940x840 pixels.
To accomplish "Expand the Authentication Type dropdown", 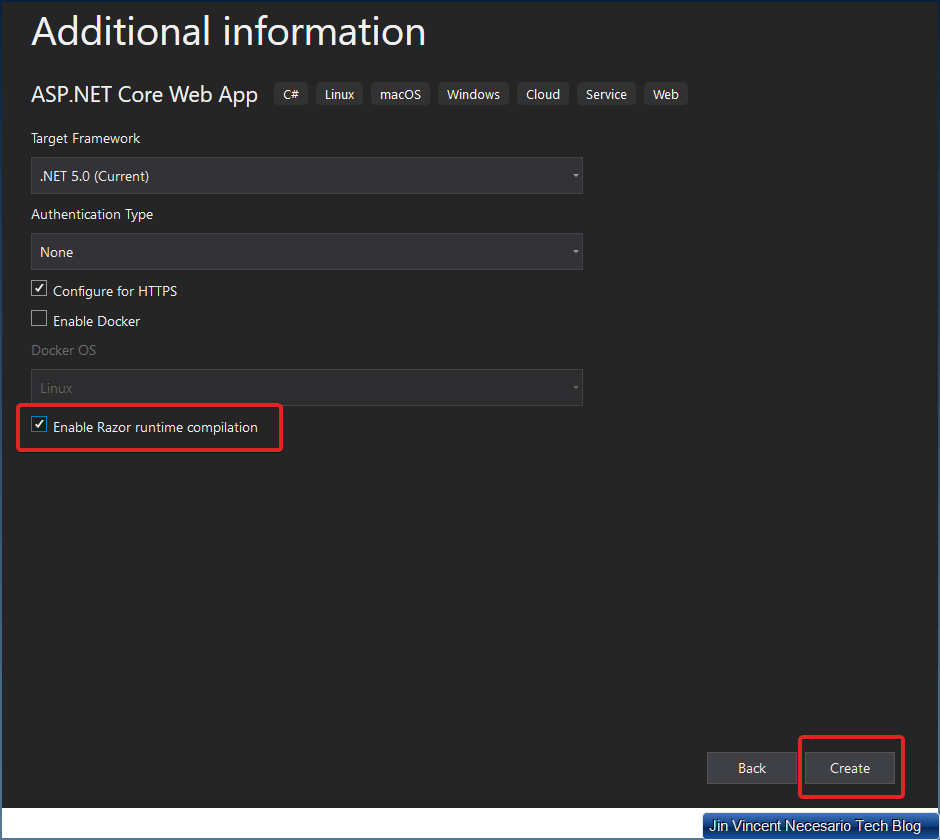I will [306, 252].
